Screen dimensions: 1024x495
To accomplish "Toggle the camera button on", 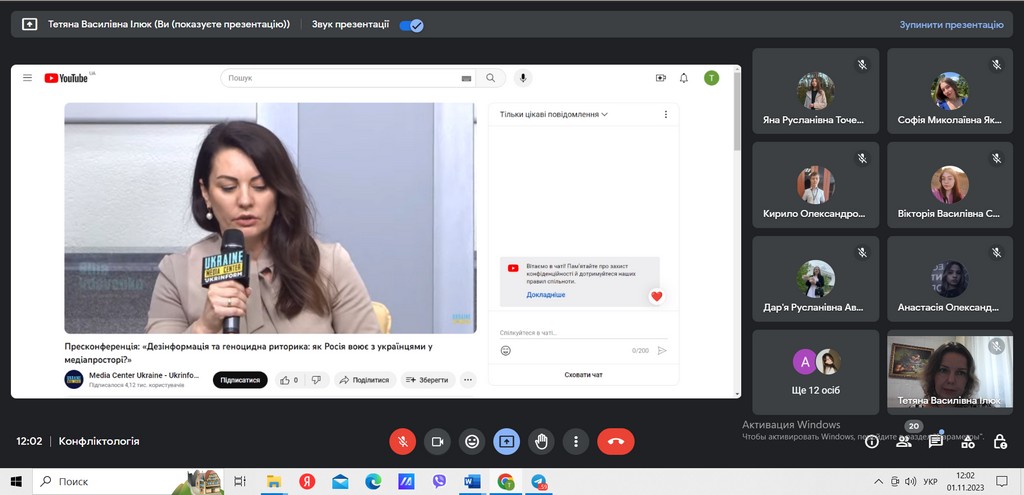I will coord(437,441).
